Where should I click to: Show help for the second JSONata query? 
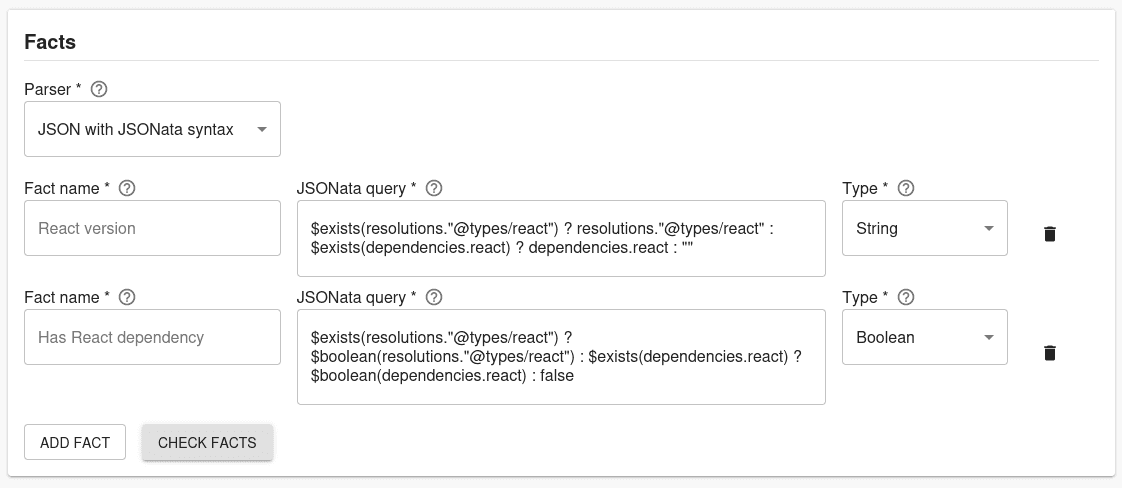[434, 297]
